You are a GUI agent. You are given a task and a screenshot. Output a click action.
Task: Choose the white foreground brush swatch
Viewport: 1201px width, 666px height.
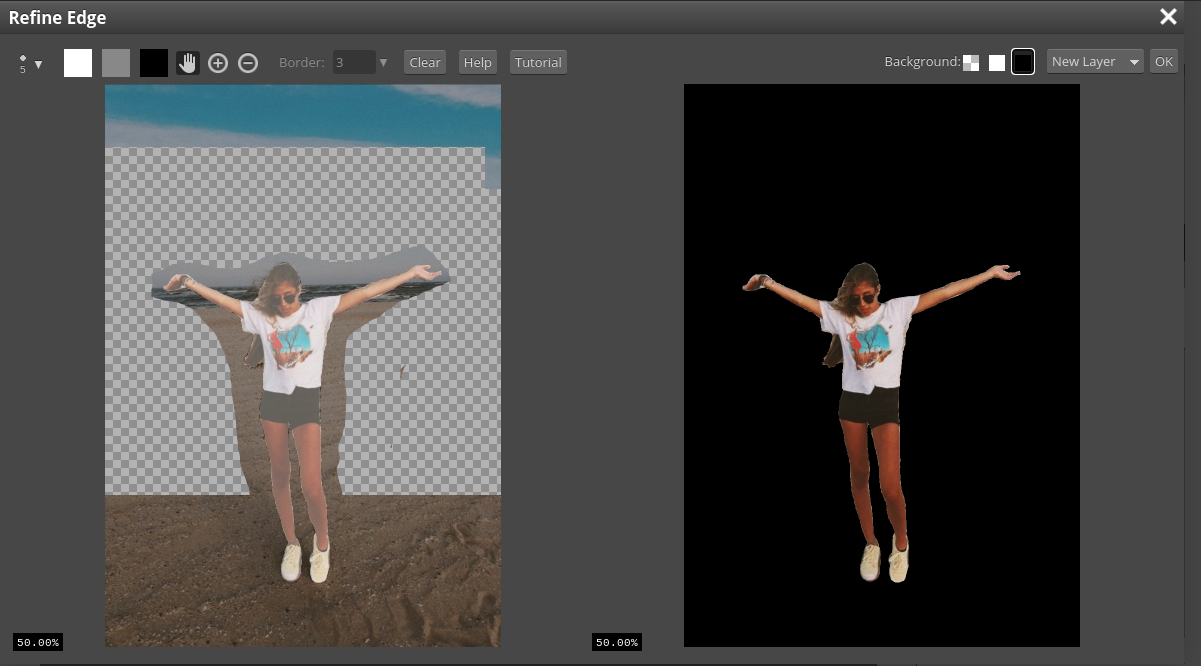pos(78,63)
